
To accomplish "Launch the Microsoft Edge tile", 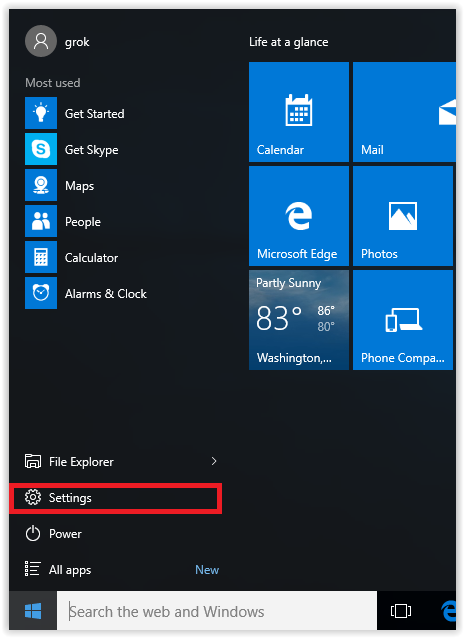I will tap(299, 216).
